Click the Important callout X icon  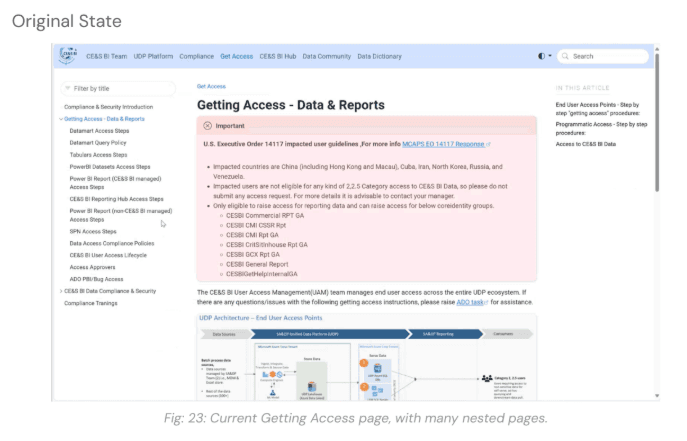pos(207,126)
